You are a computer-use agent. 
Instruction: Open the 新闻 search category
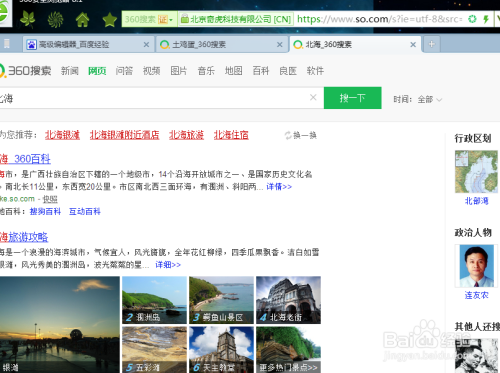pyautogui.click(x=70, y=71)
